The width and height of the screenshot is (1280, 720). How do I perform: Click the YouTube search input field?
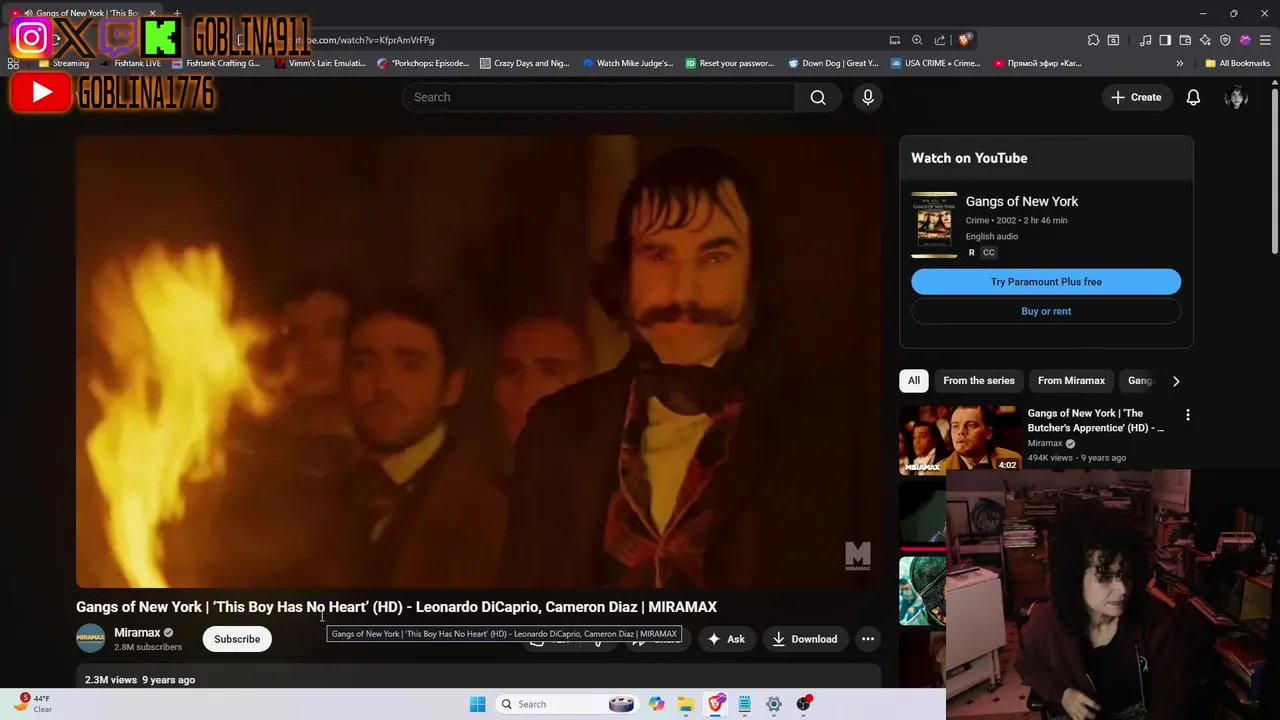click(600, 97)
